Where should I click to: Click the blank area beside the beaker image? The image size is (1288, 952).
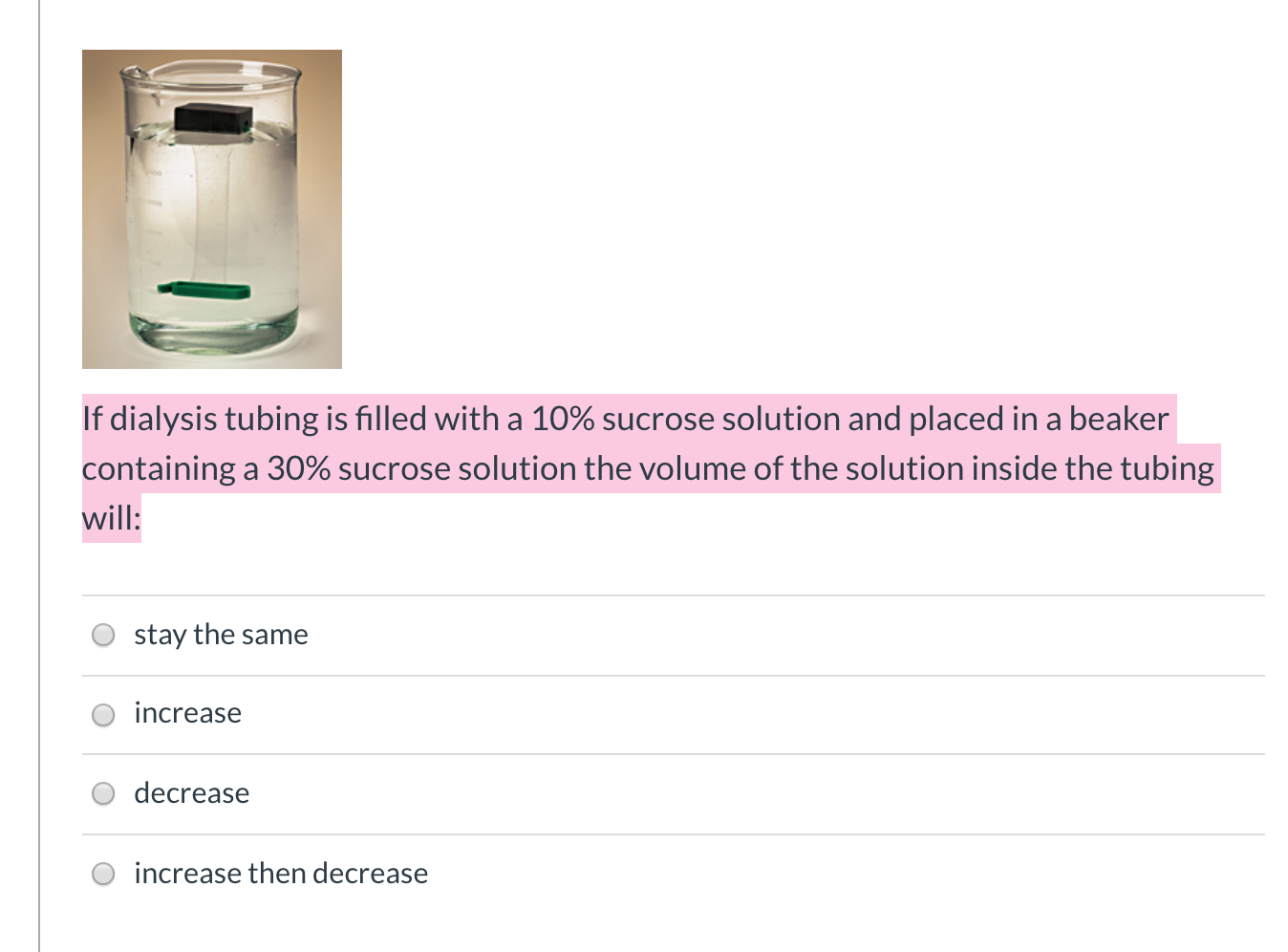click(669, 210)
